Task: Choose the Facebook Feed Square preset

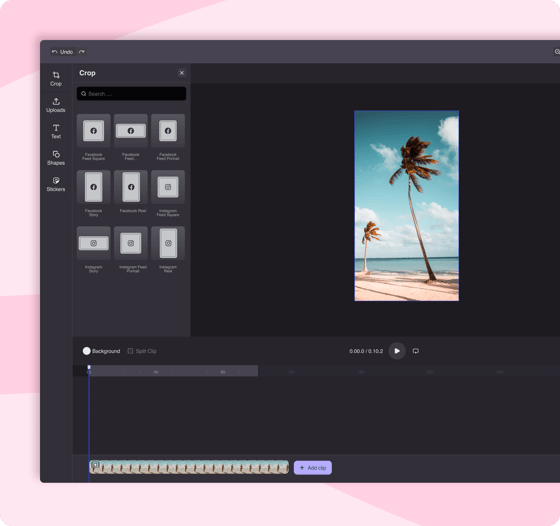Action: click(x=94, y=131)
